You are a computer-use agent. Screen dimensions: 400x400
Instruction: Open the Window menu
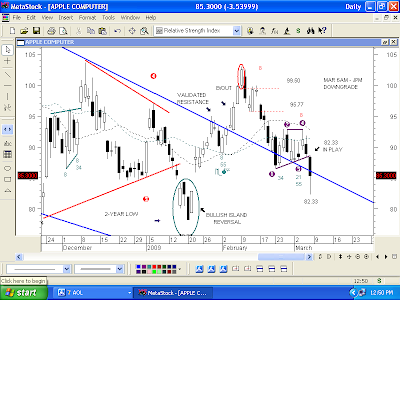click(x=130, y=18)
